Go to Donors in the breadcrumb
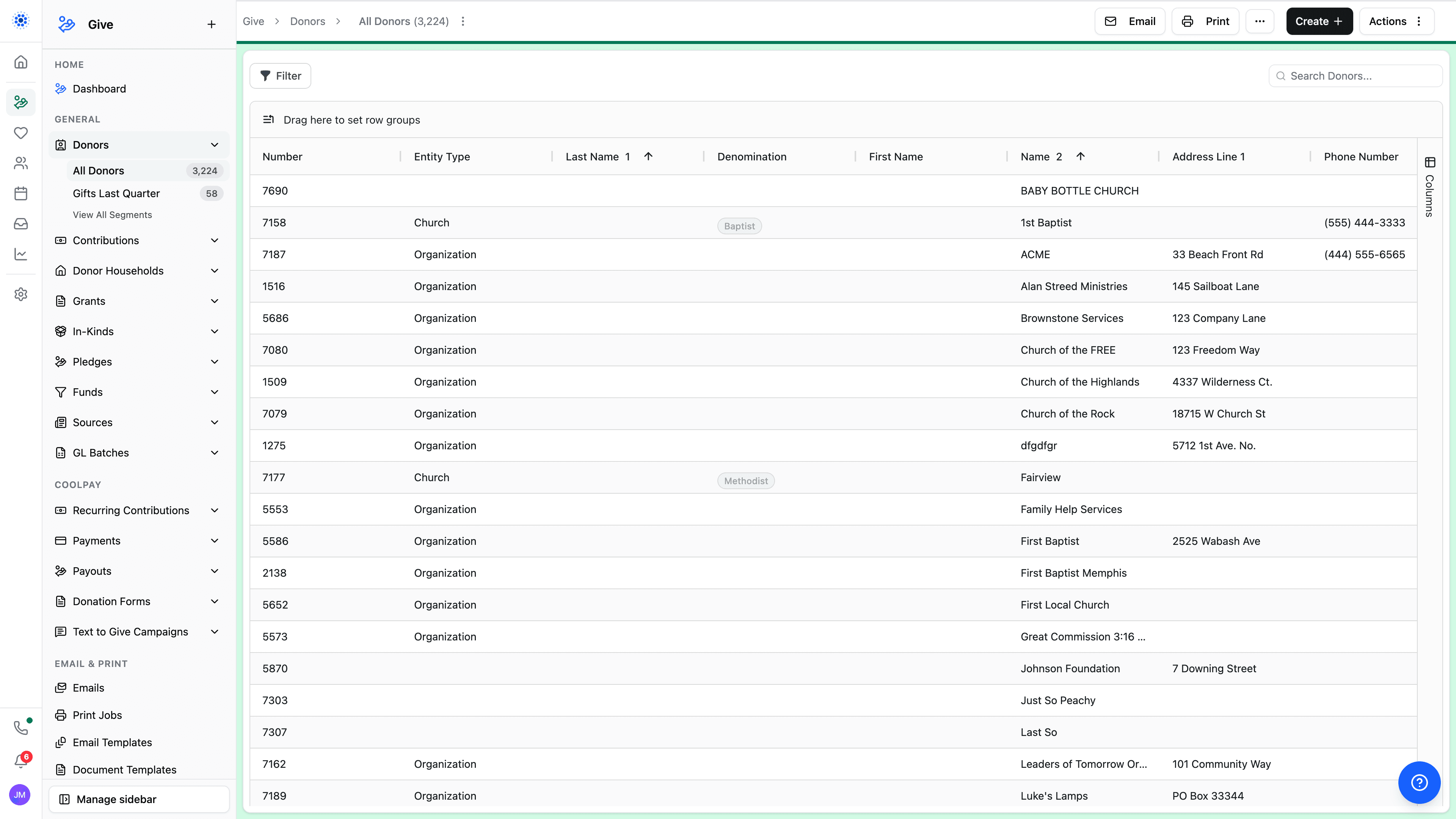The width and height of the screenshot is (1456, 819). click(x=308, y=22)
